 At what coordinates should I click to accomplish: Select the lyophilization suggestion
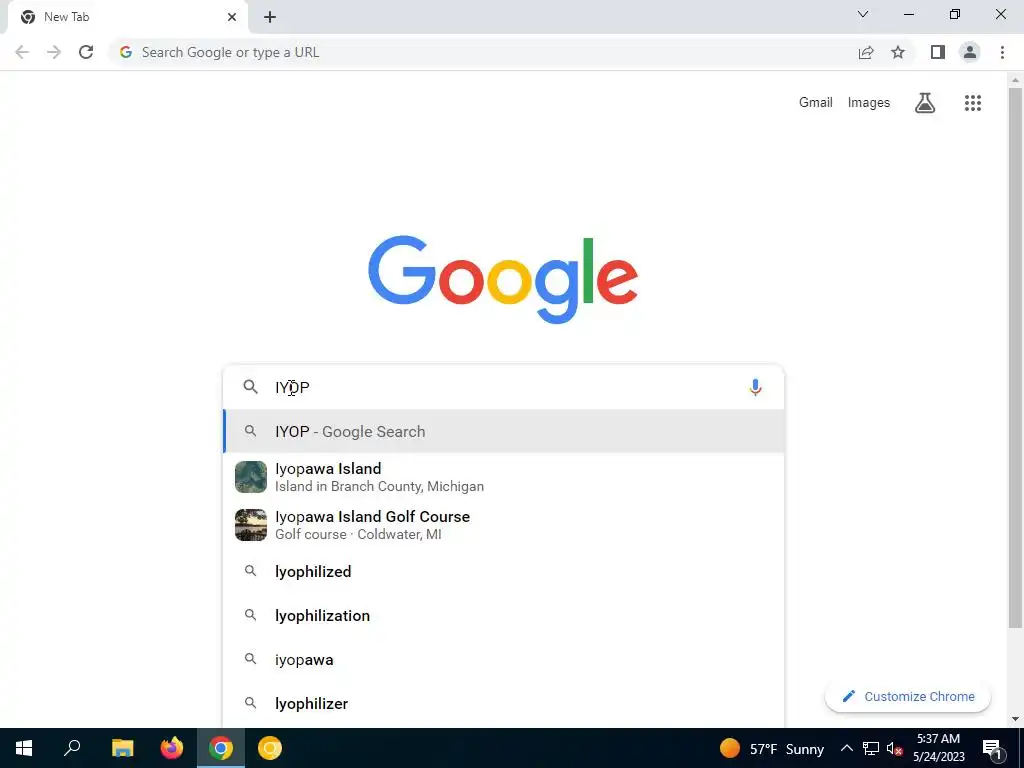click(x=504, y=615)
